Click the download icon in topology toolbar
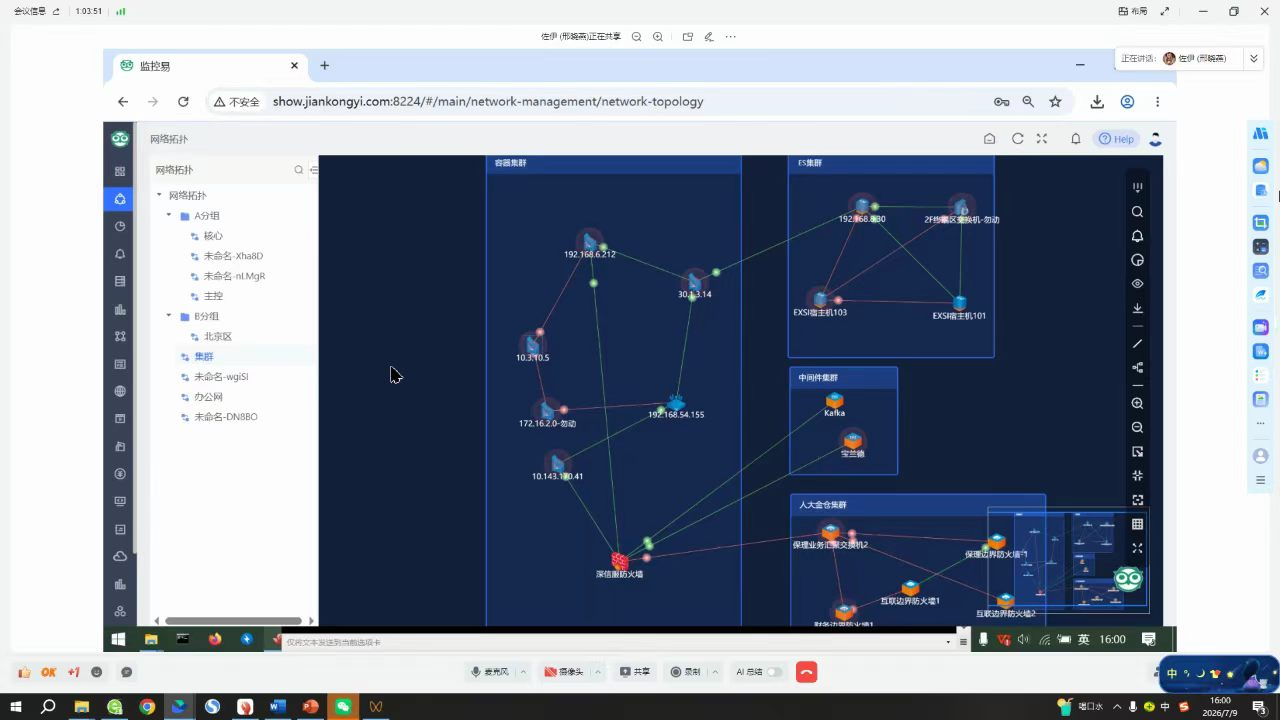Screen dimensions: 1280x720 click(1137, 308)
